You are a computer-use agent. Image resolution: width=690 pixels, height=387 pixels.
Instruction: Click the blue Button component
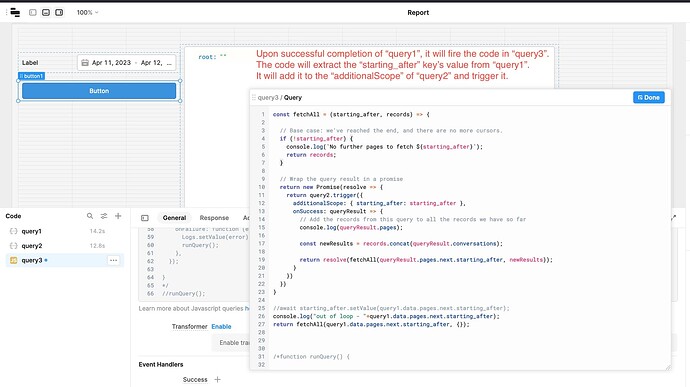[99, 91]
